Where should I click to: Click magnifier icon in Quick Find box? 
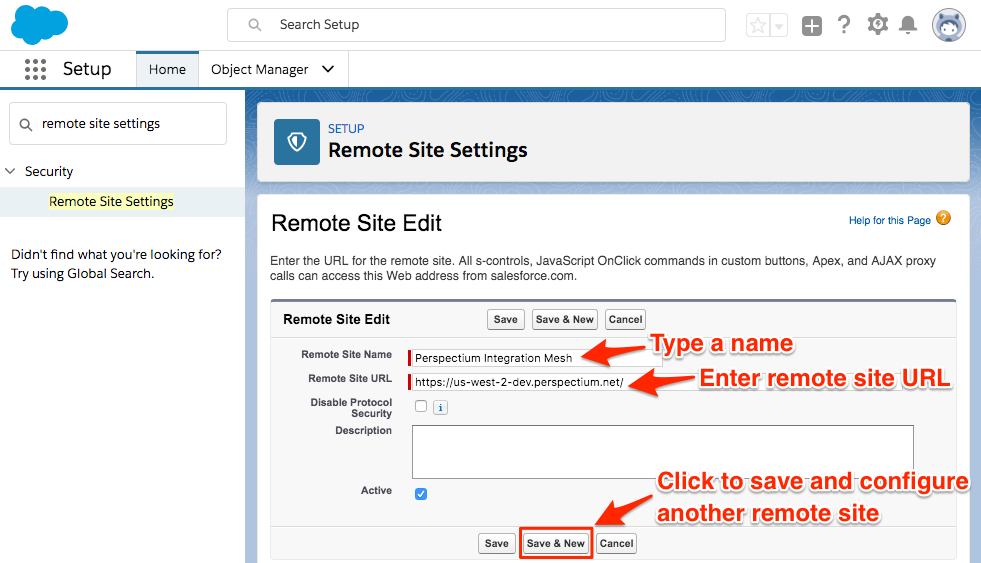pyautogui.click(x=26, y=124)
